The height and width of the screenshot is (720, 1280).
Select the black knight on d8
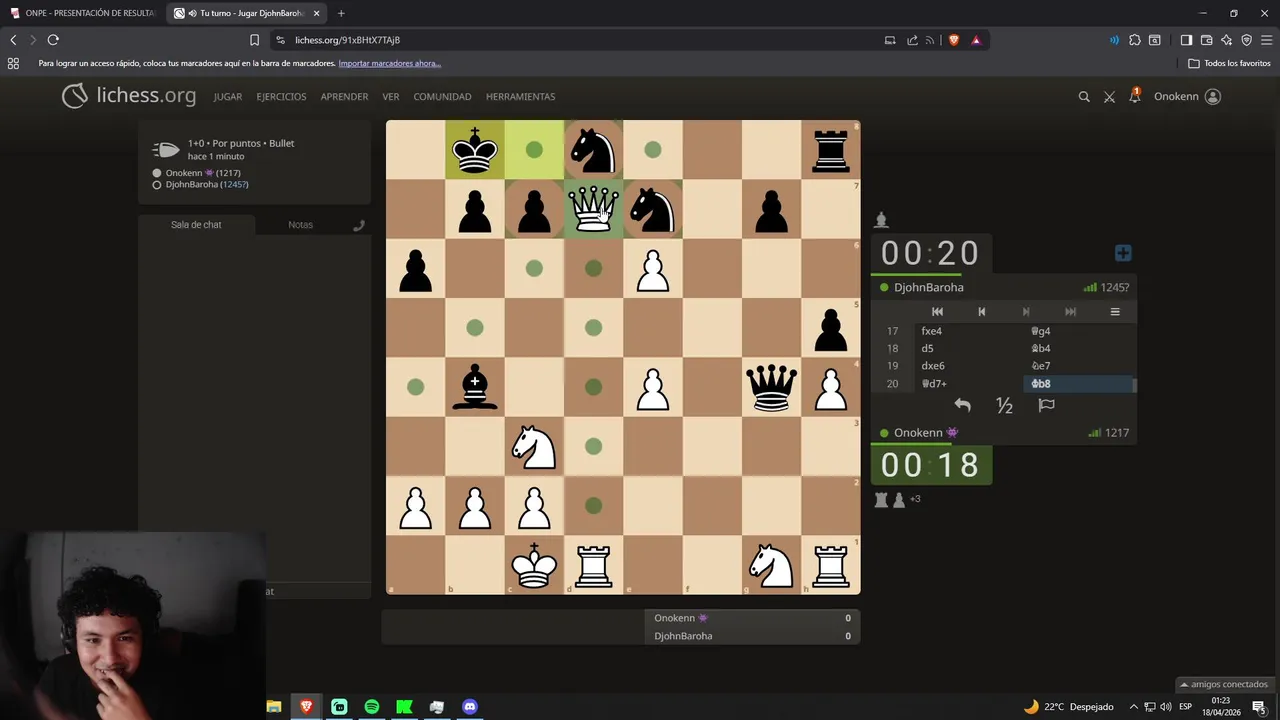point(593,150)
